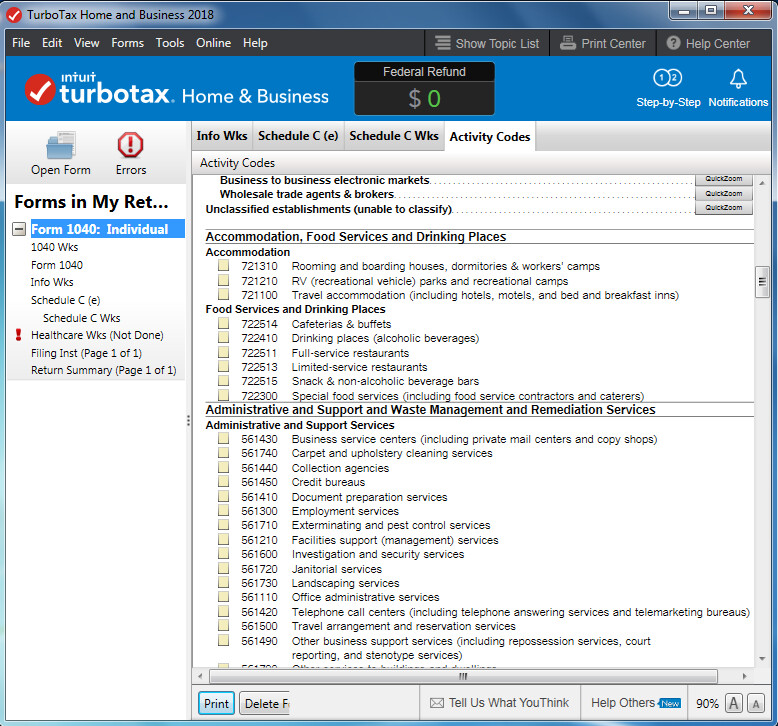
Task: Check code 721100 Travel accommodation
Action: (x=223, y=294)
